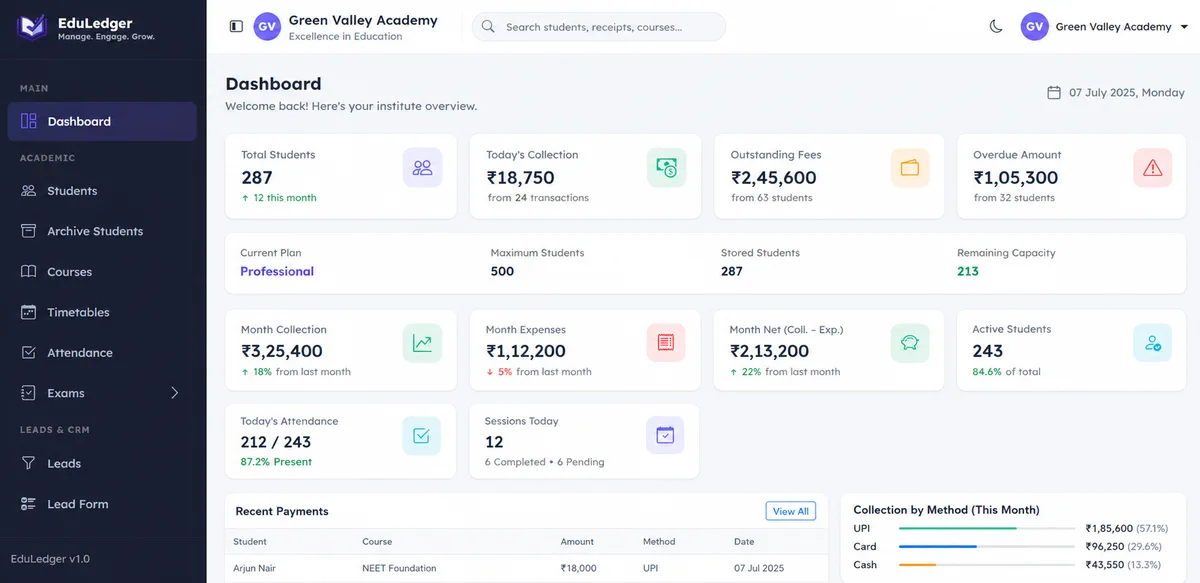Screen dimensions: 1200x583
Task: Click the Leads funnel icon
Action: [x=28, y=463]
